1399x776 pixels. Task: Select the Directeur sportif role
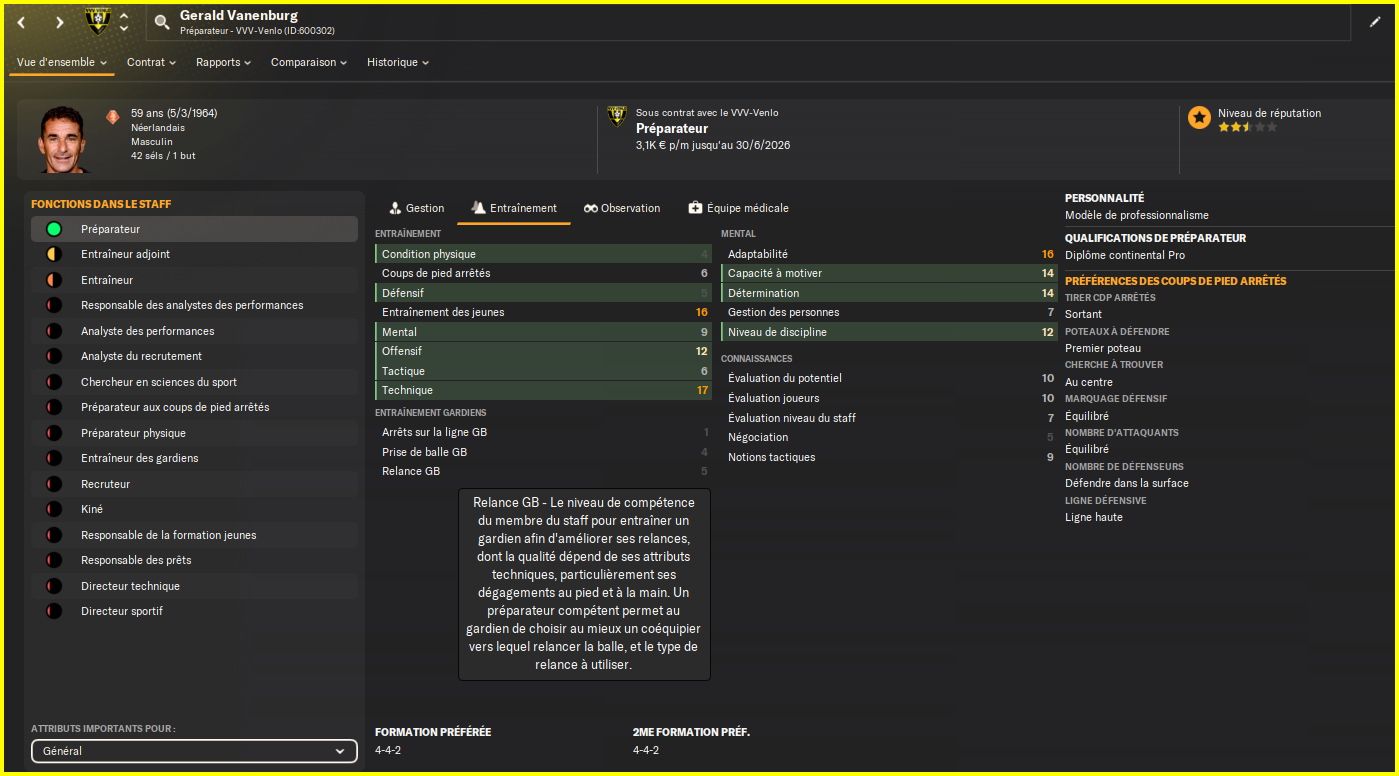194,611
